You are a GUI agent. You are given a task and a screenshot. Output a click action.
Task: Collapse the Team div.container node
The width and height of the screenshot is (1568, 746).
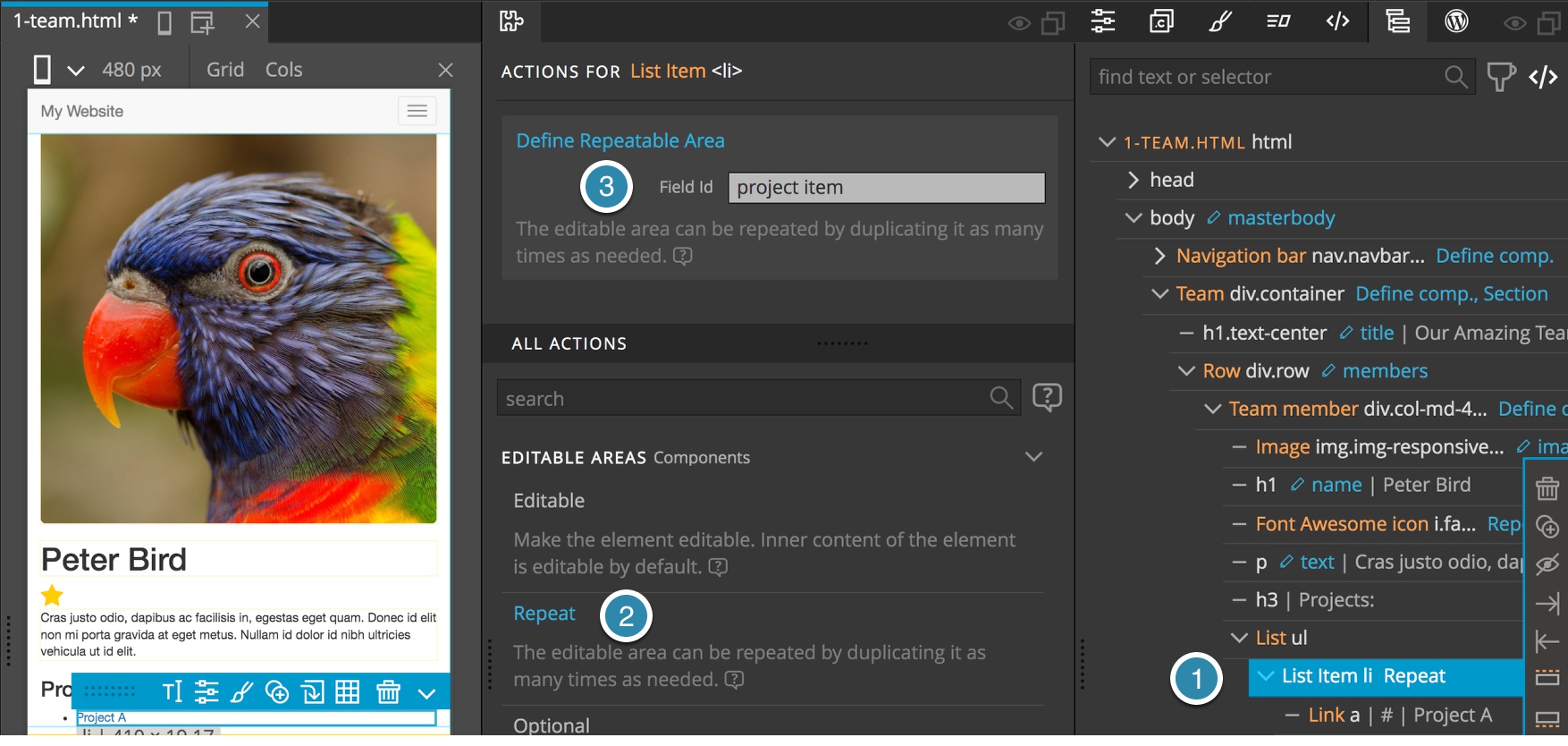pyautogui.click(x=1160, y=294)
